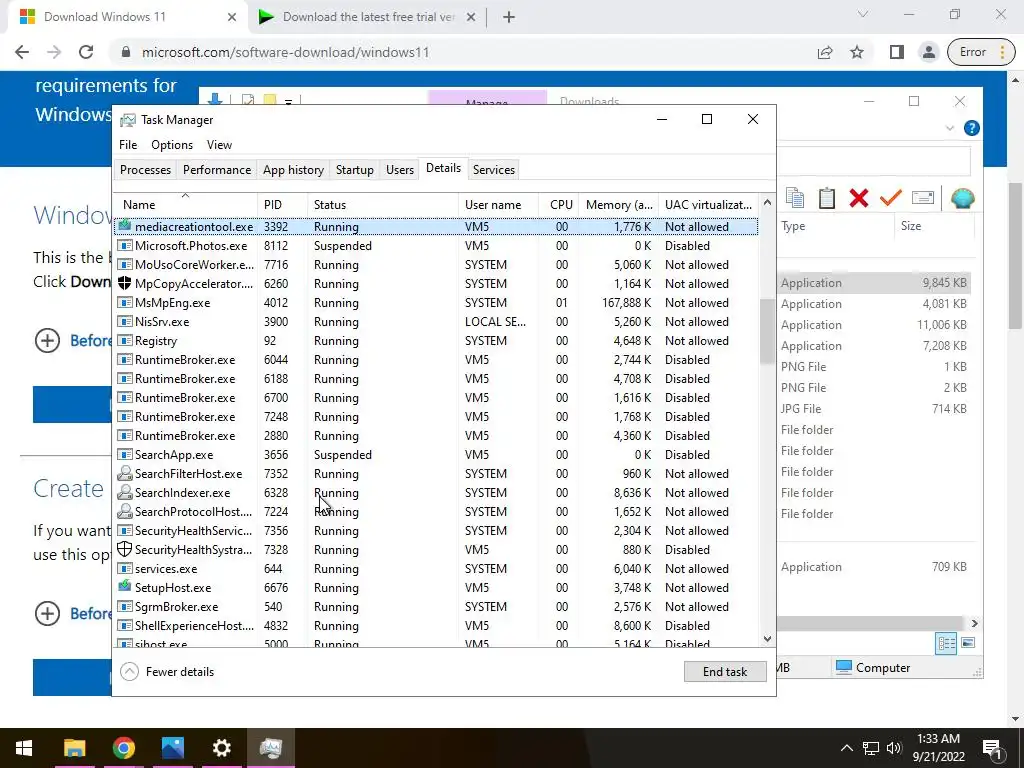The image size is (1024, 768).
Task: Switch to the App history tab
Action: [293, 170]
